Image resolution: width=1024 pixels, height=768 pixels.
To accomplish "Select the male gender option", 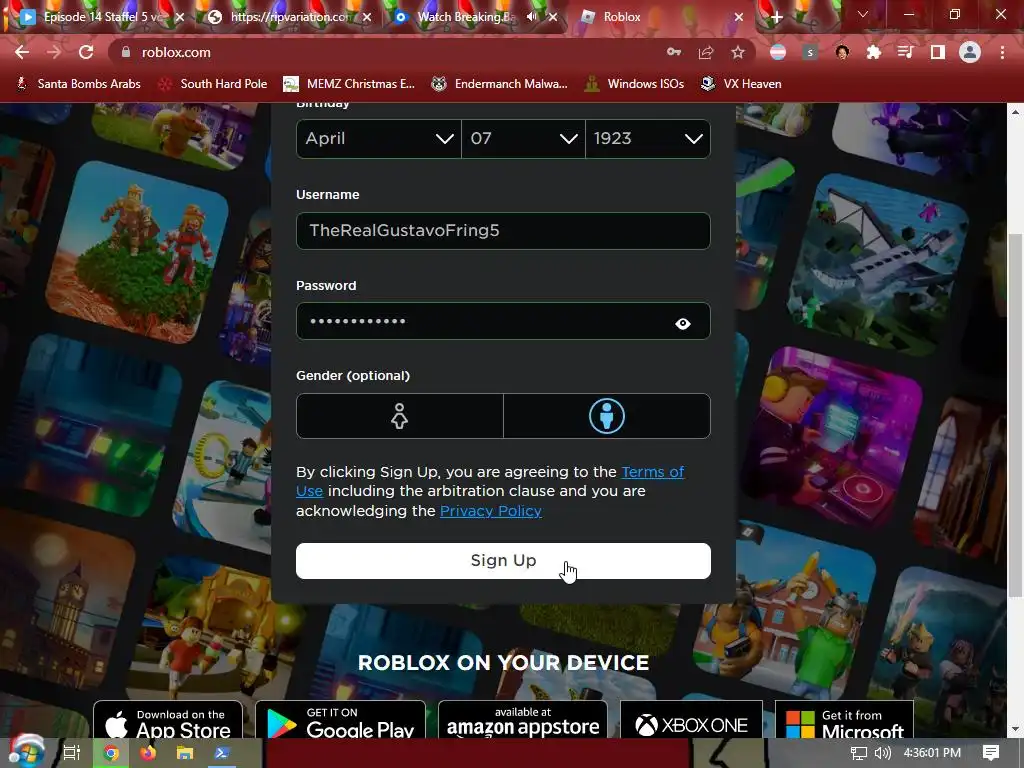I will point(607,416).
